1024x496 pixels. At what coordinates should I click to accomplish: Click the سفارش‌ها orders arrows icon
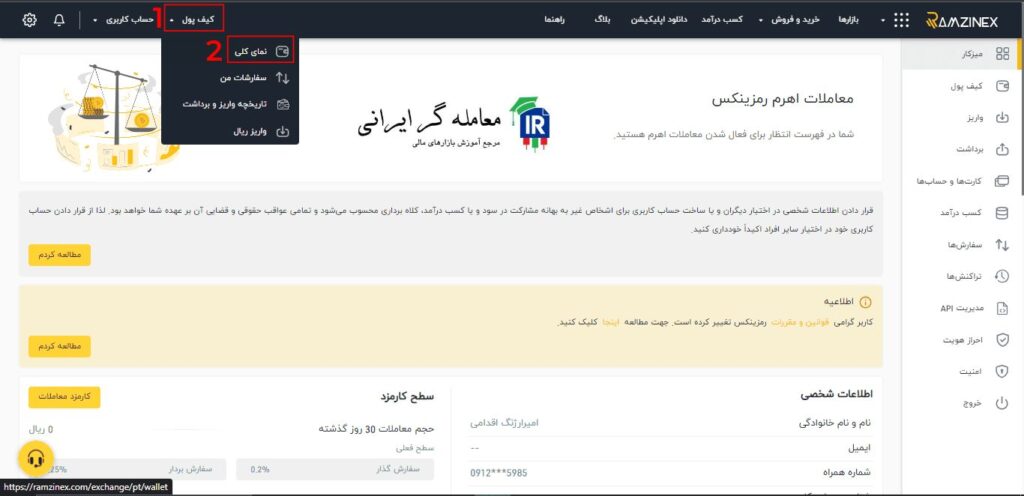tap(1002, 245)
